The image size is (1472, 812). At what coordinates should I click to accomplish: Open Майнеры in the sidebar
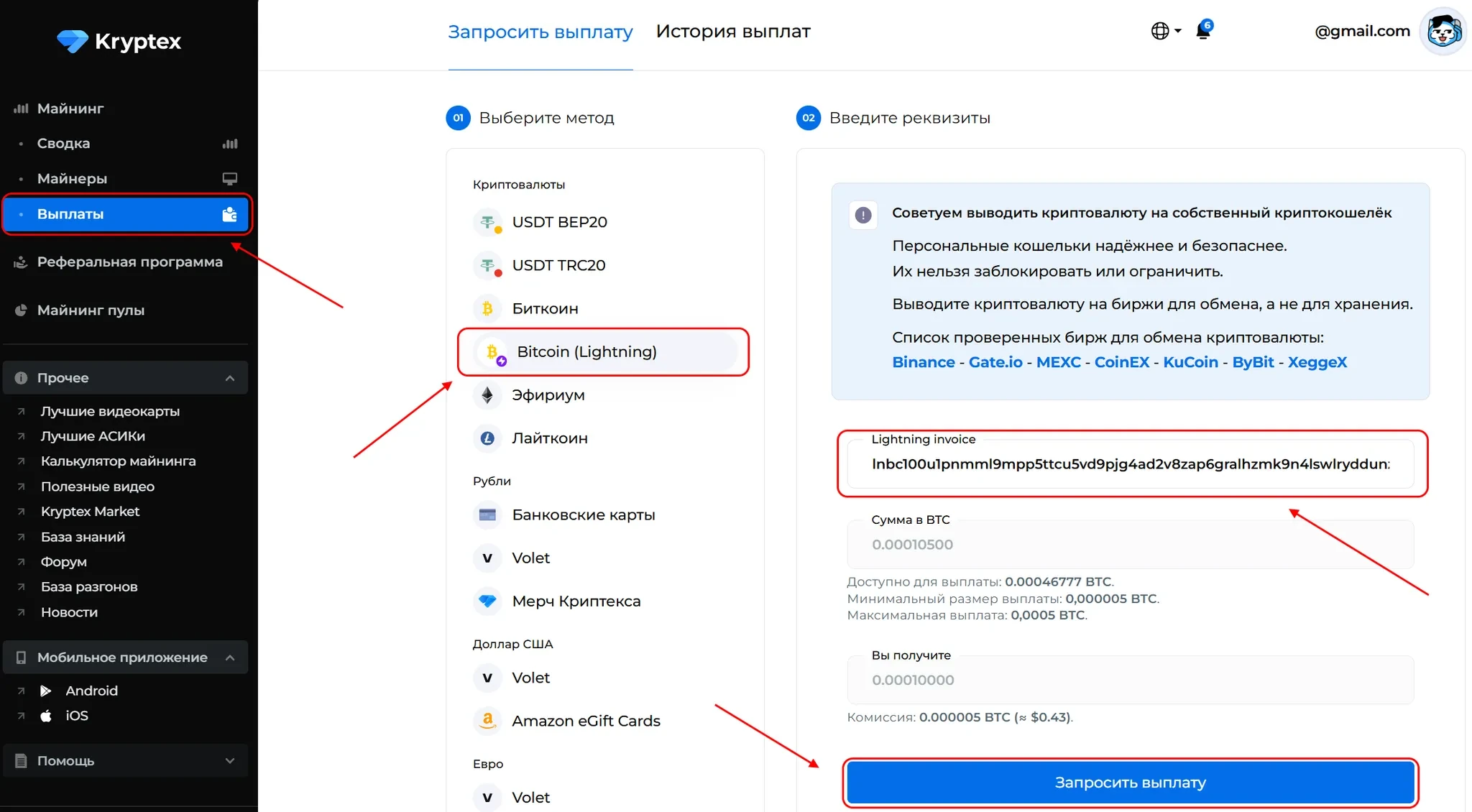(x=72, y=178)
